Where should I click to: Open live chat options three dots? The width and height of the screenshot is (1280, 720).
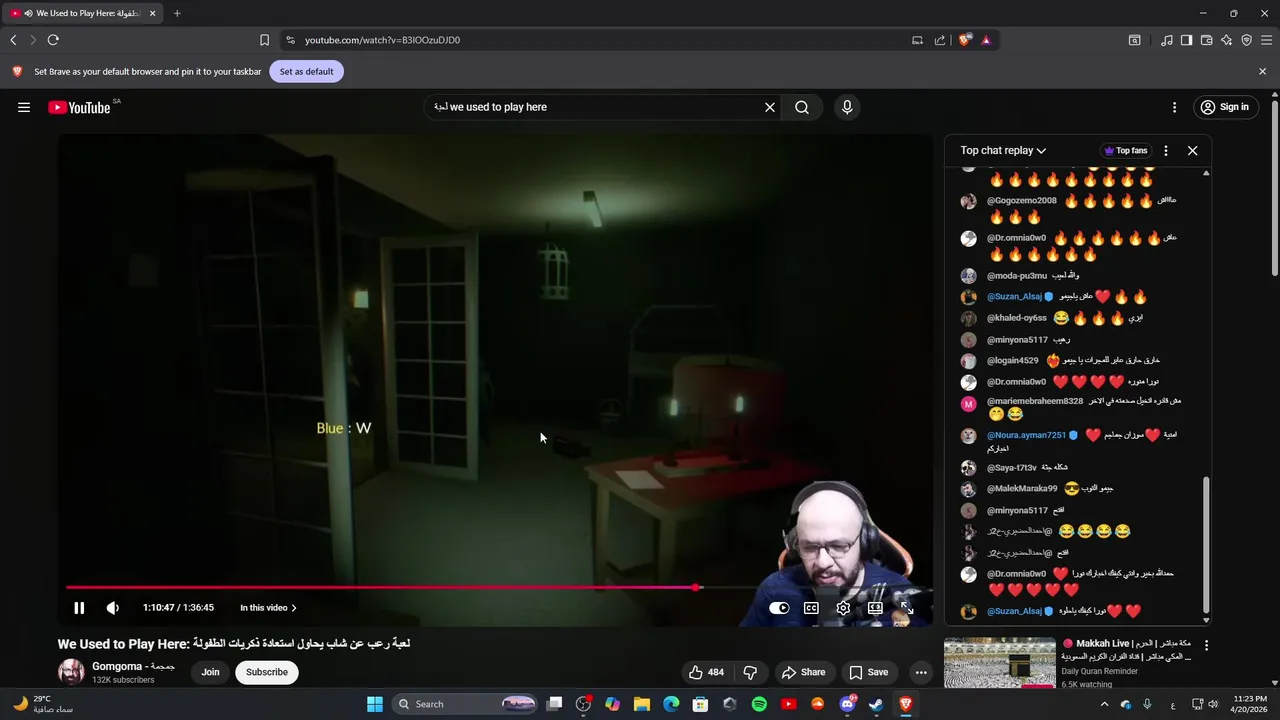tap(1165, 151)
